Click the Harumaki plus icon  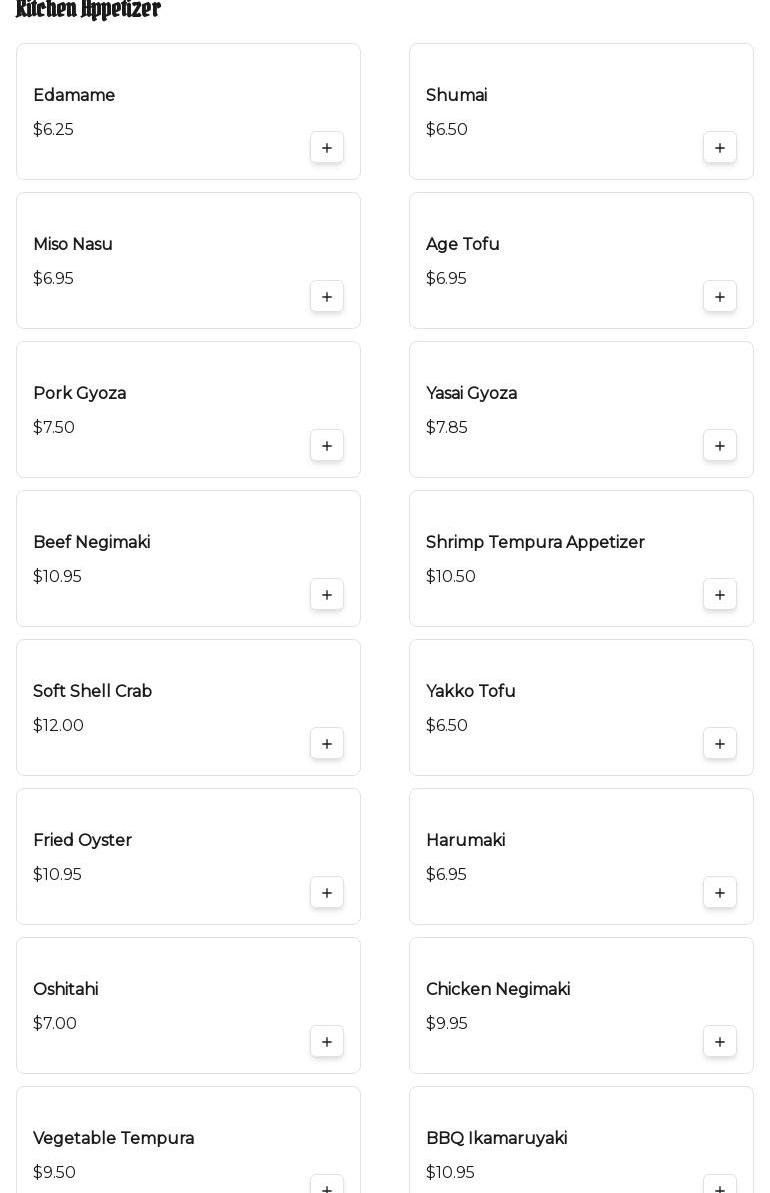[x=720, y=893]
